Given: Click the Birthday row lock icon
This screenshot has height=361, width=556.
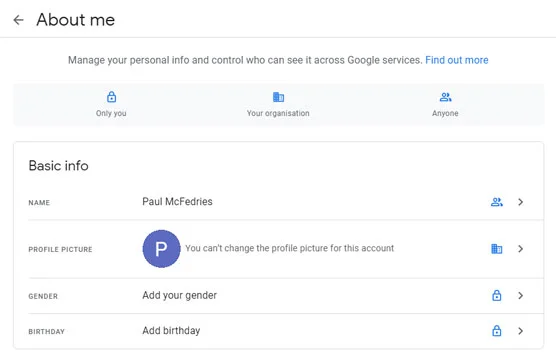Looking at the screenshot, I should 496,331.
